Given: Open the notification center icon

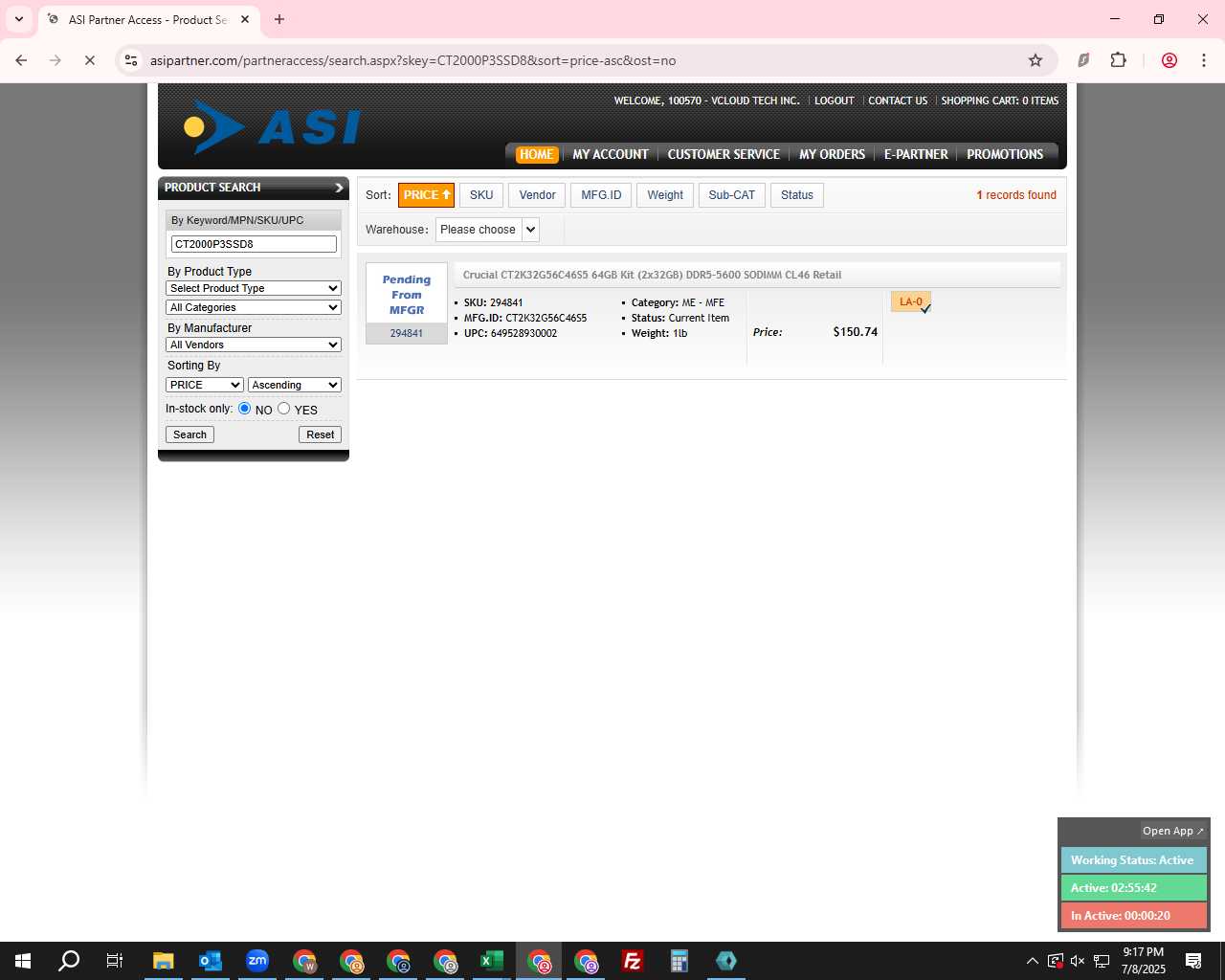Looking at the screenshot, I should [1193, 961].
